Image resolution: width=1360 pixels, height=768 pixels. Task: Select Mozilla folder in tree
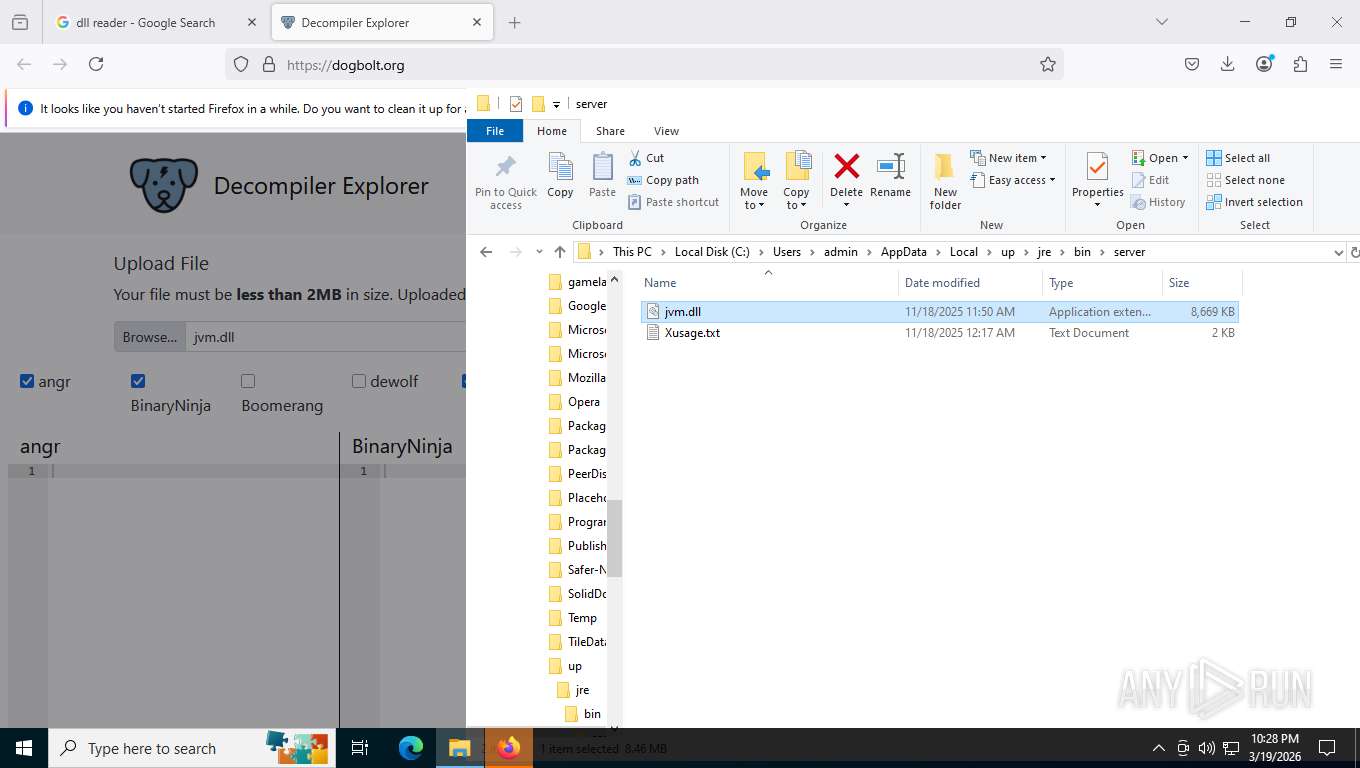[586, 378]
